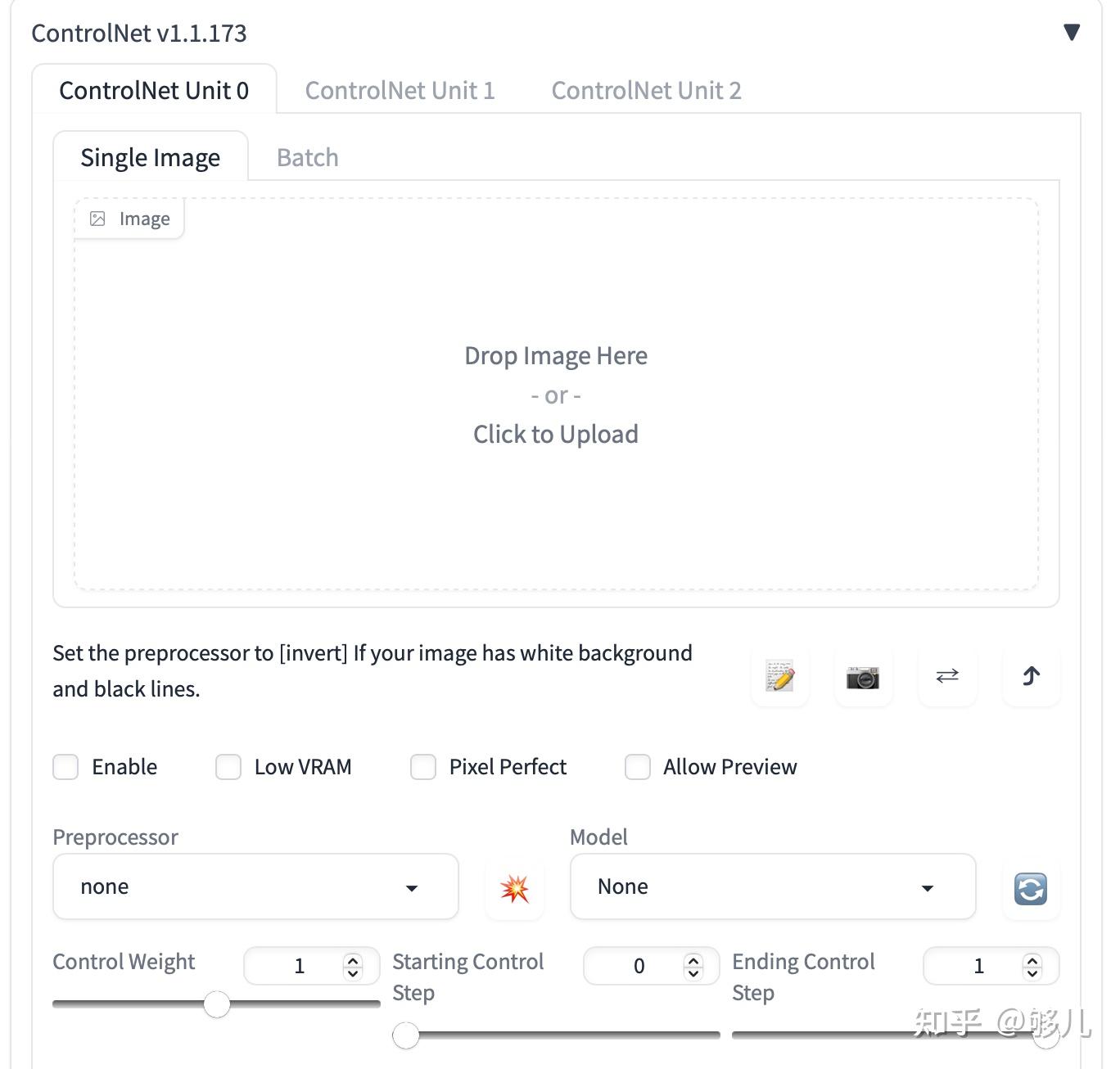Run preprocessor preview with the explosion icon
This screenshot has height=1069, width=1120.
515,889
